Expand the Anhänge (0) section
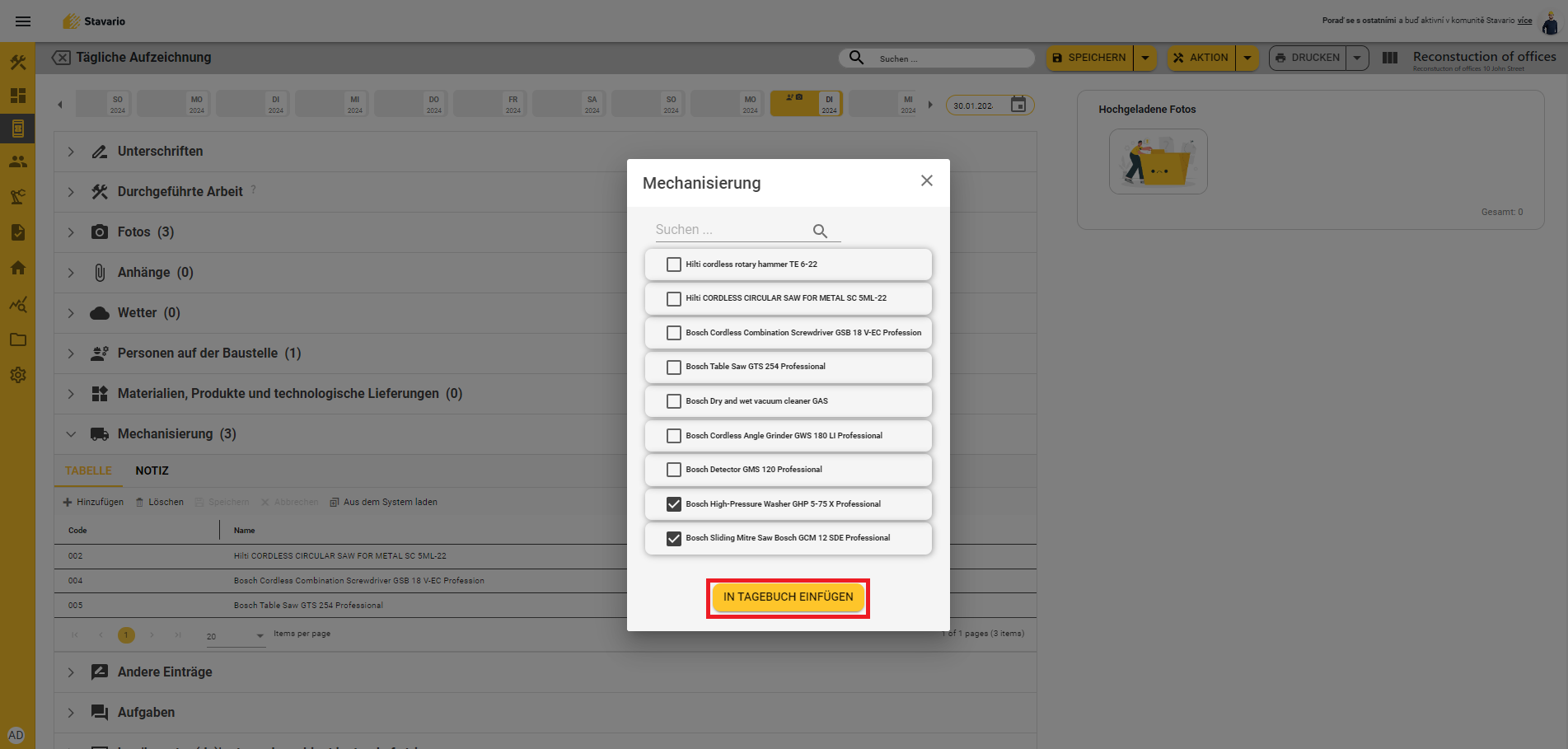Screen dimensions: 1568x749 [71, 273]
